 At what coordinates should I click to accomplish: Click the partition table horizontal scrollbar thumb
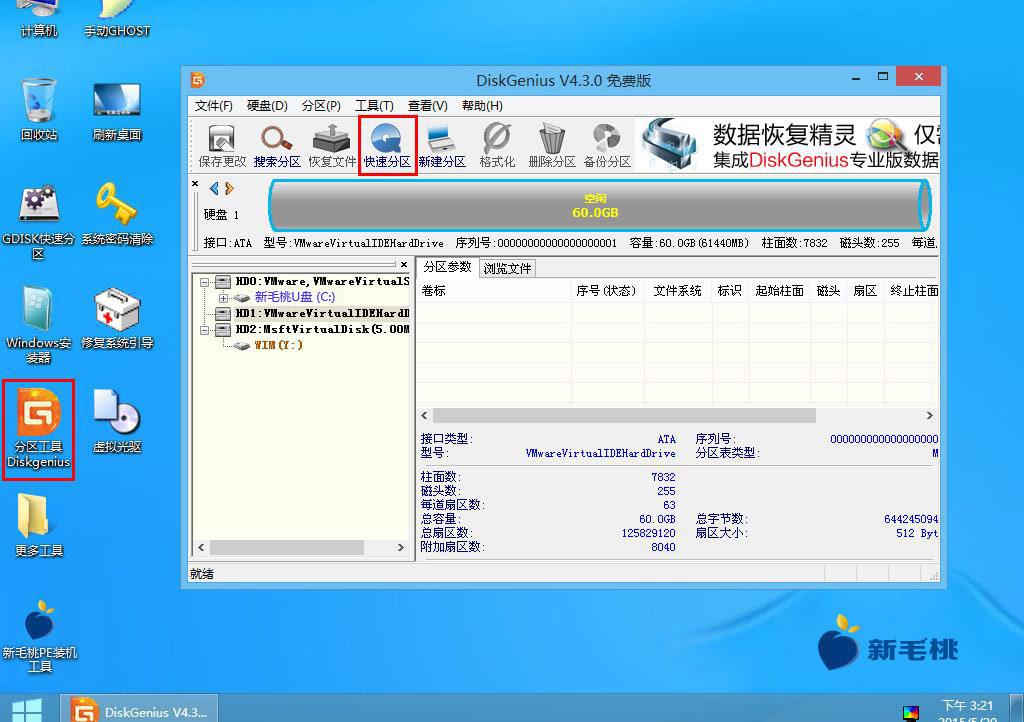(624, 416)
